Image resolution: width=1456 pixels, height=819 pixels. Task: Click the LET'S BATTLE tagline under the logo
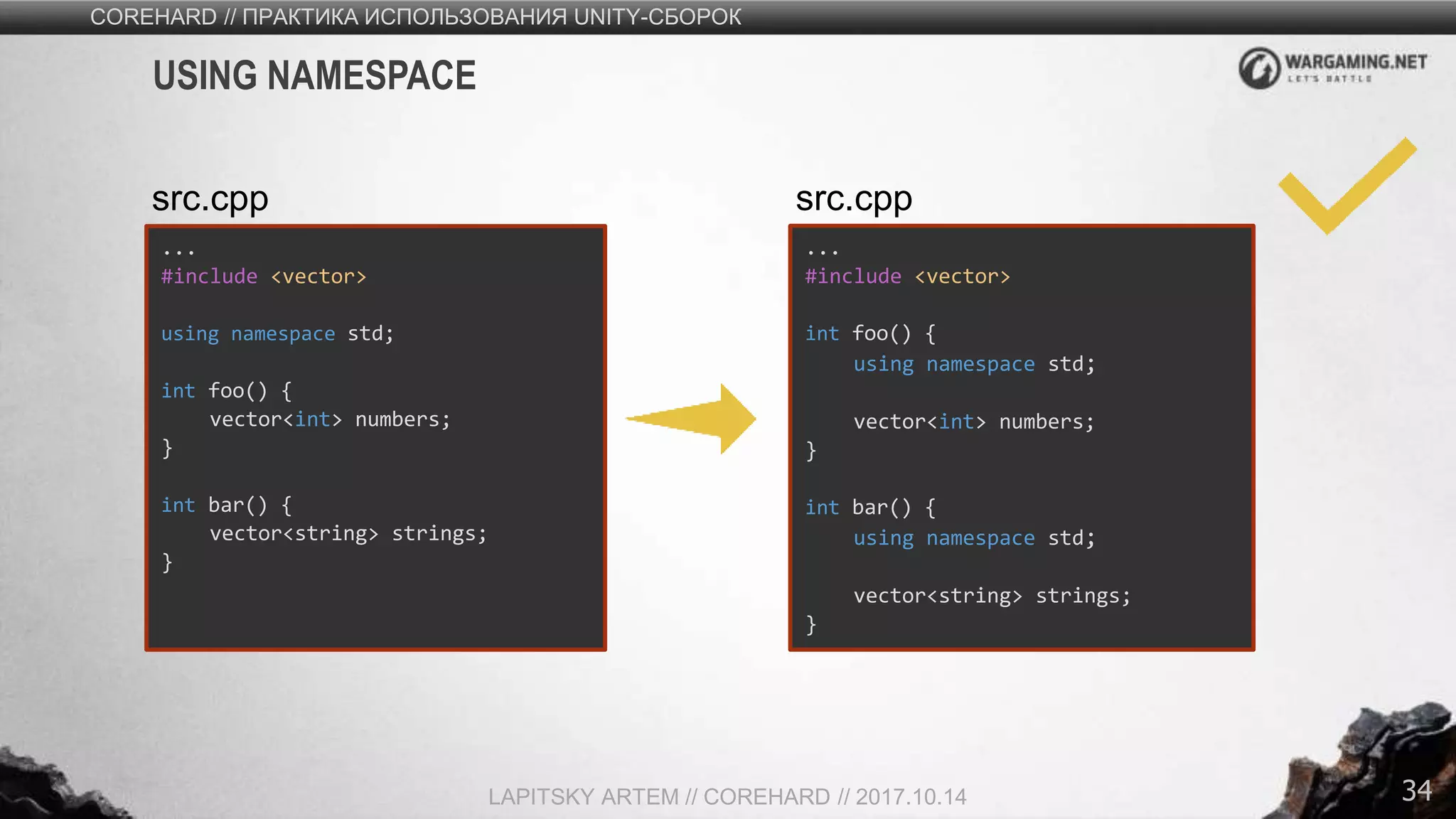tap(1329, 79)
